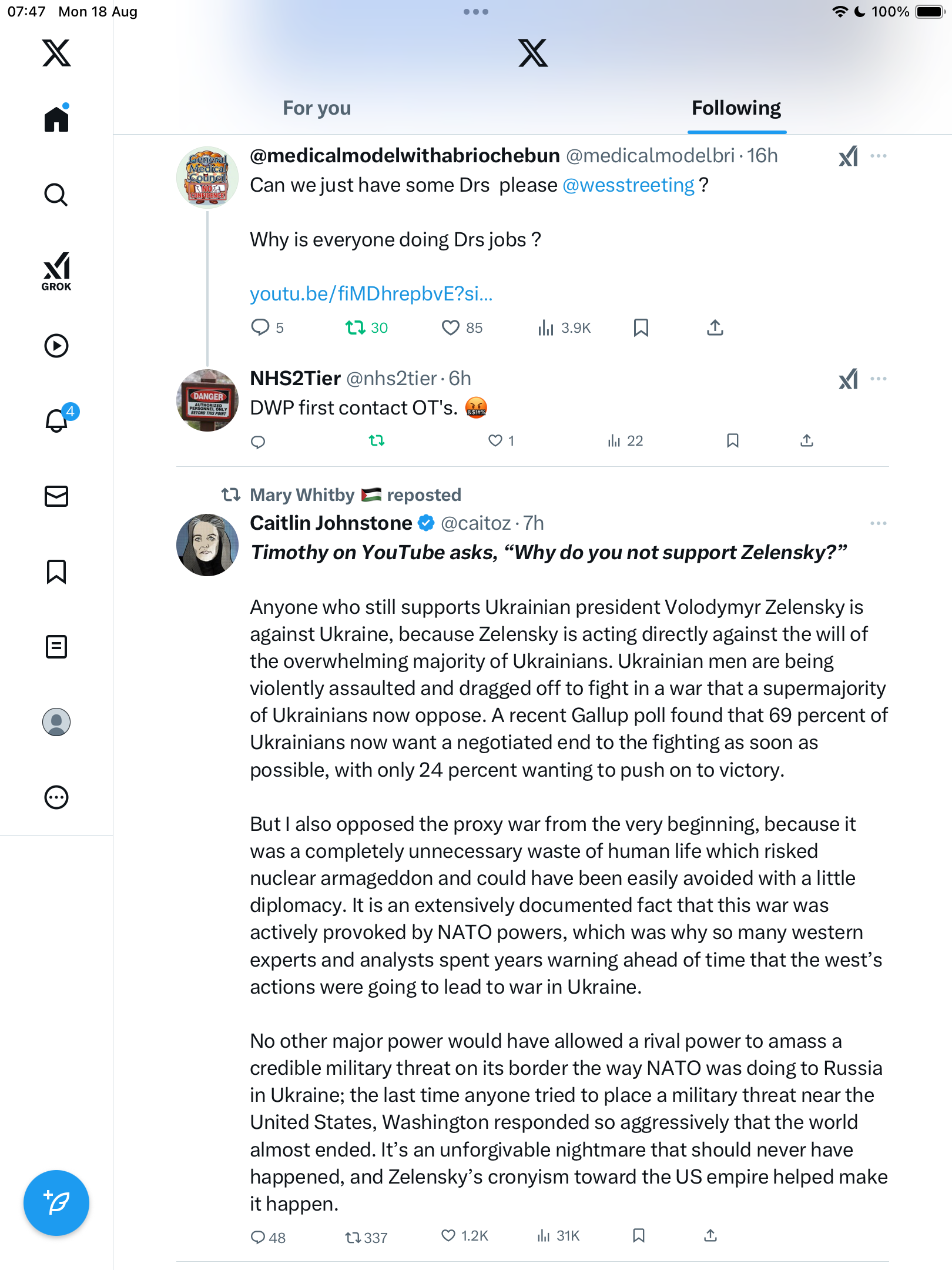Image resolution: width=952 pixels, height=1270 pixels.
Task: Undo repost on medicalmodelbri's post
Action: coord(356,327)
